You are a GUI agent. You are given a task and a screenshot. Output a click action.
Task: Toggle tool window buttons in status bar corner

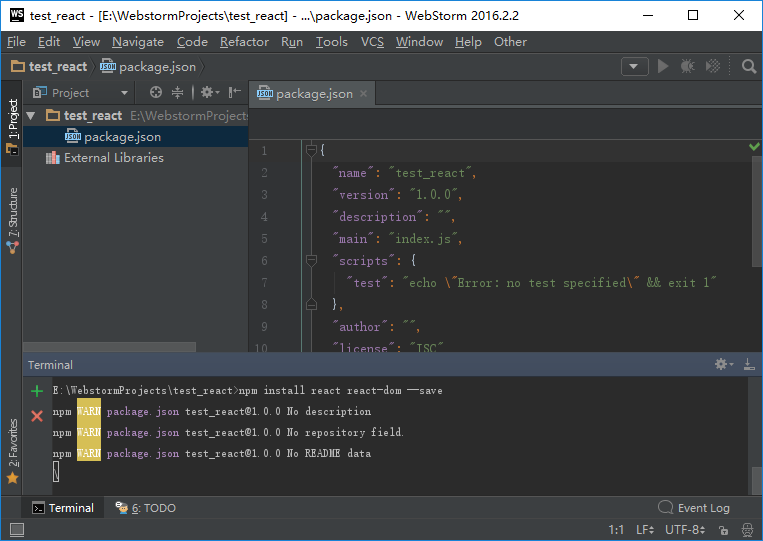[17, 530]
